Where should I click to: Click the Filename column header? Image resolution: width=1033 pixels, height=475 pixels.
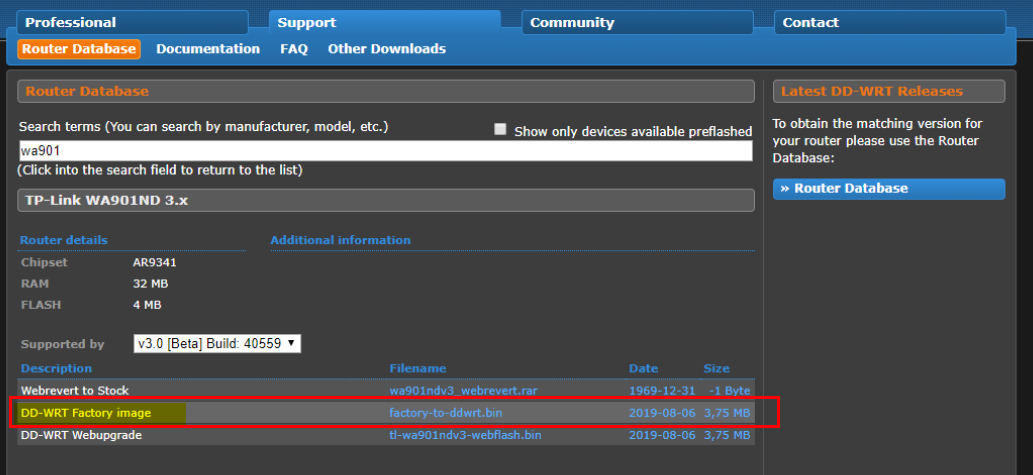(x=418, y=368)
